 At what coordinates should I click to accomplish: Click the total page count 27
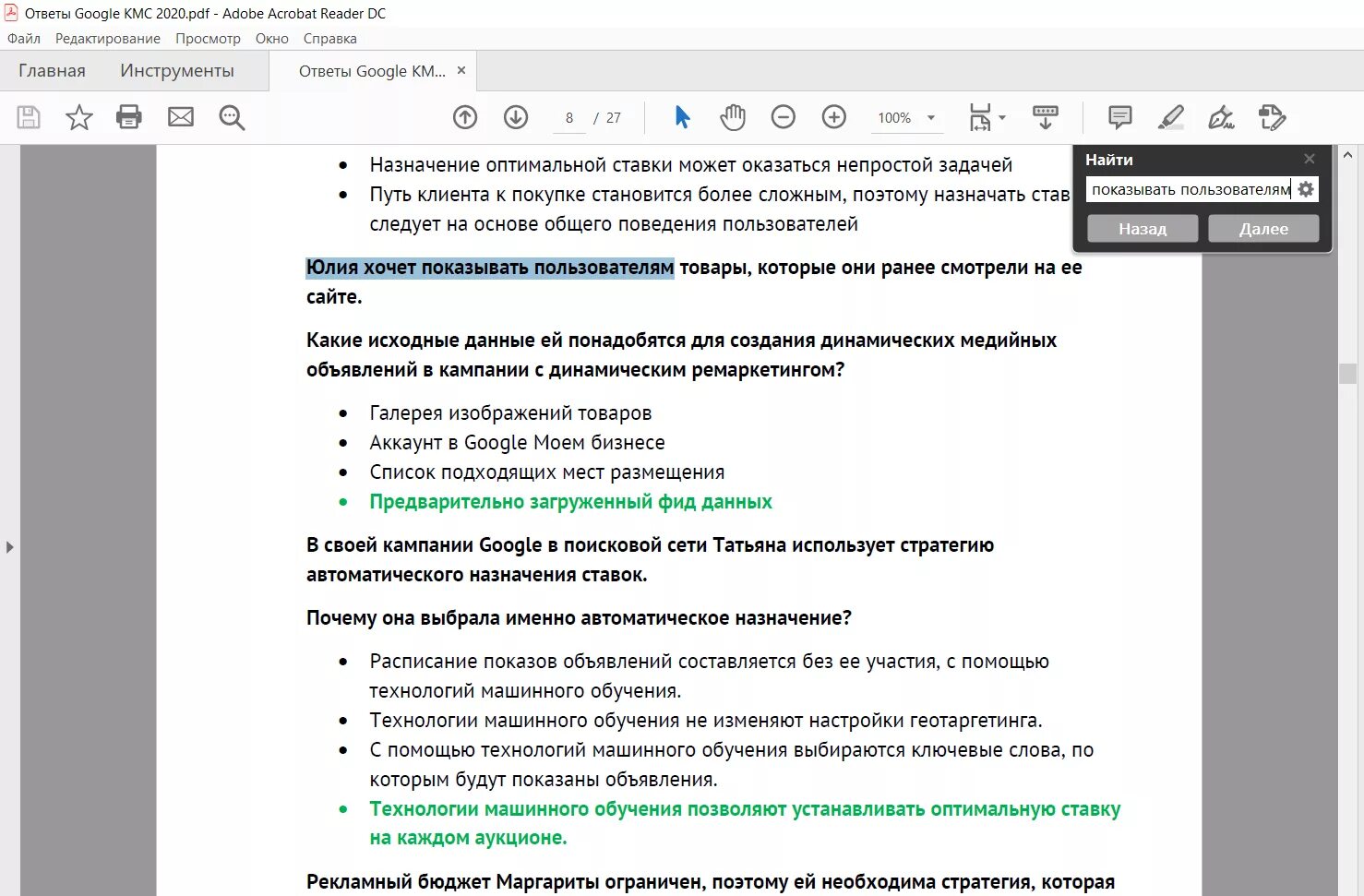point(614,118)
